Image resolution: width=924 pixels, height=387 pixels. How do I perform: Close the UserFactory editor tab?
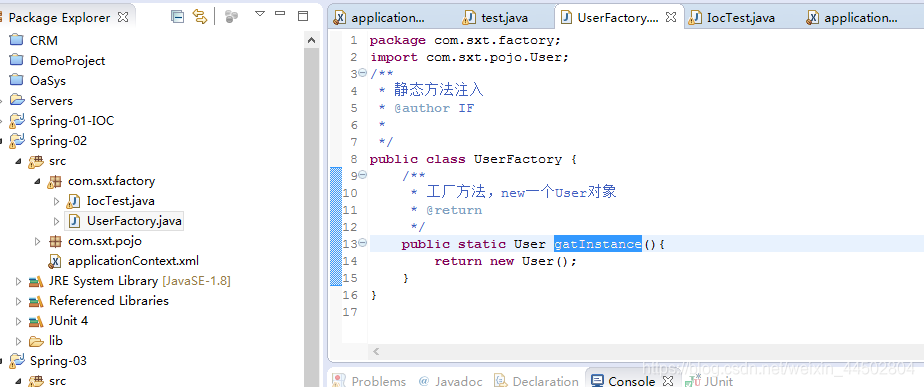671,17
